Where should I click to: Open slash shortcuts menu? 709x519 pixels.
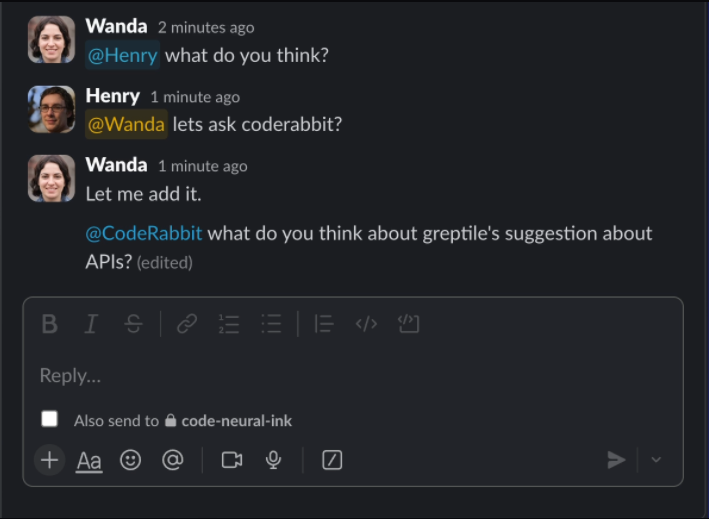332,460
